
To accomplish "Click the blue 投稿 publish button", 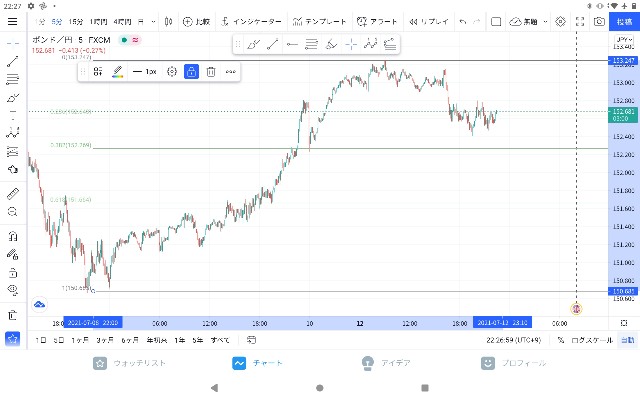I will [624, 22].
